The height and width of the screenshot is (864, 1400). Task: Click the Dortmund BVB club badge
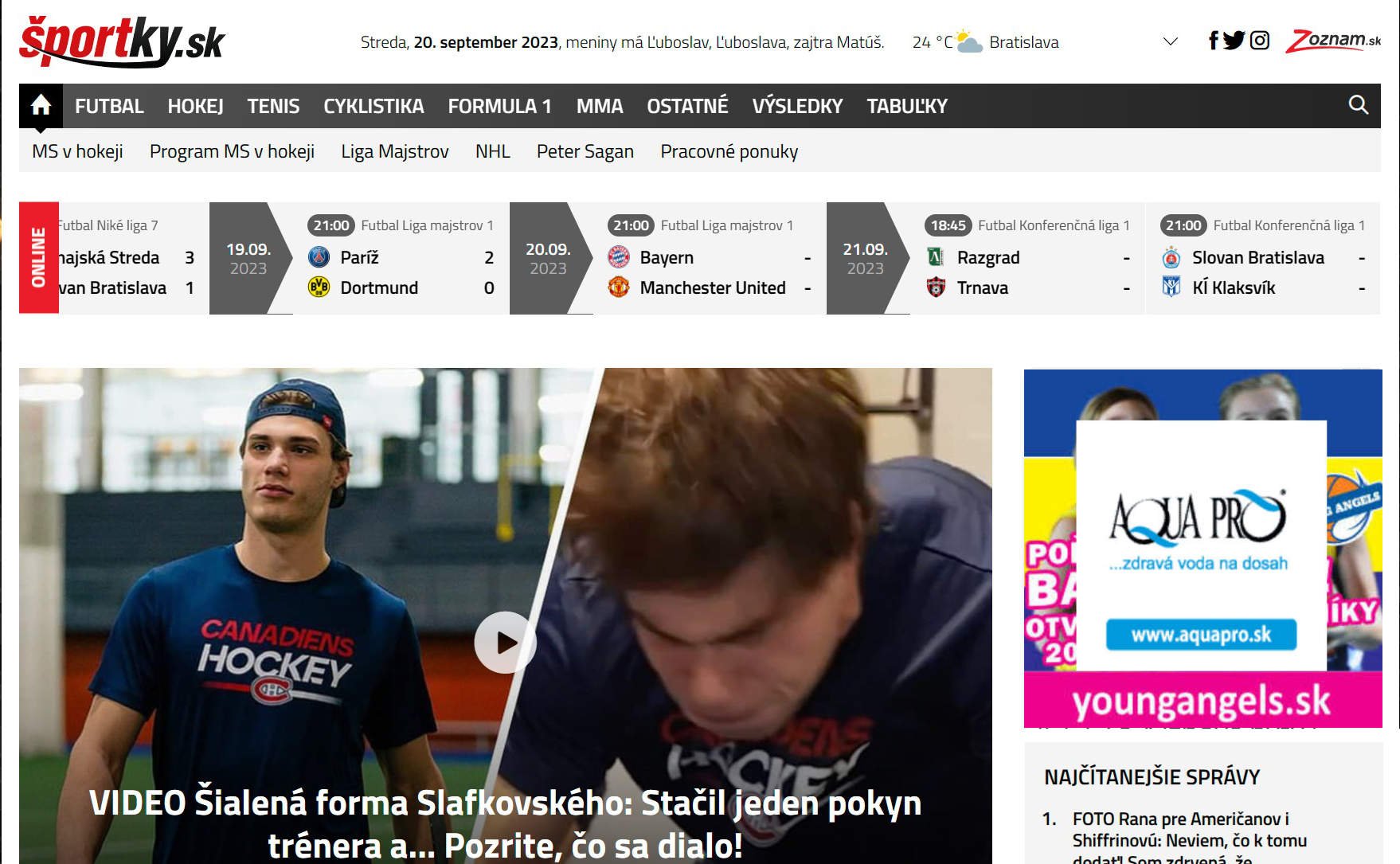coord(319,287)
